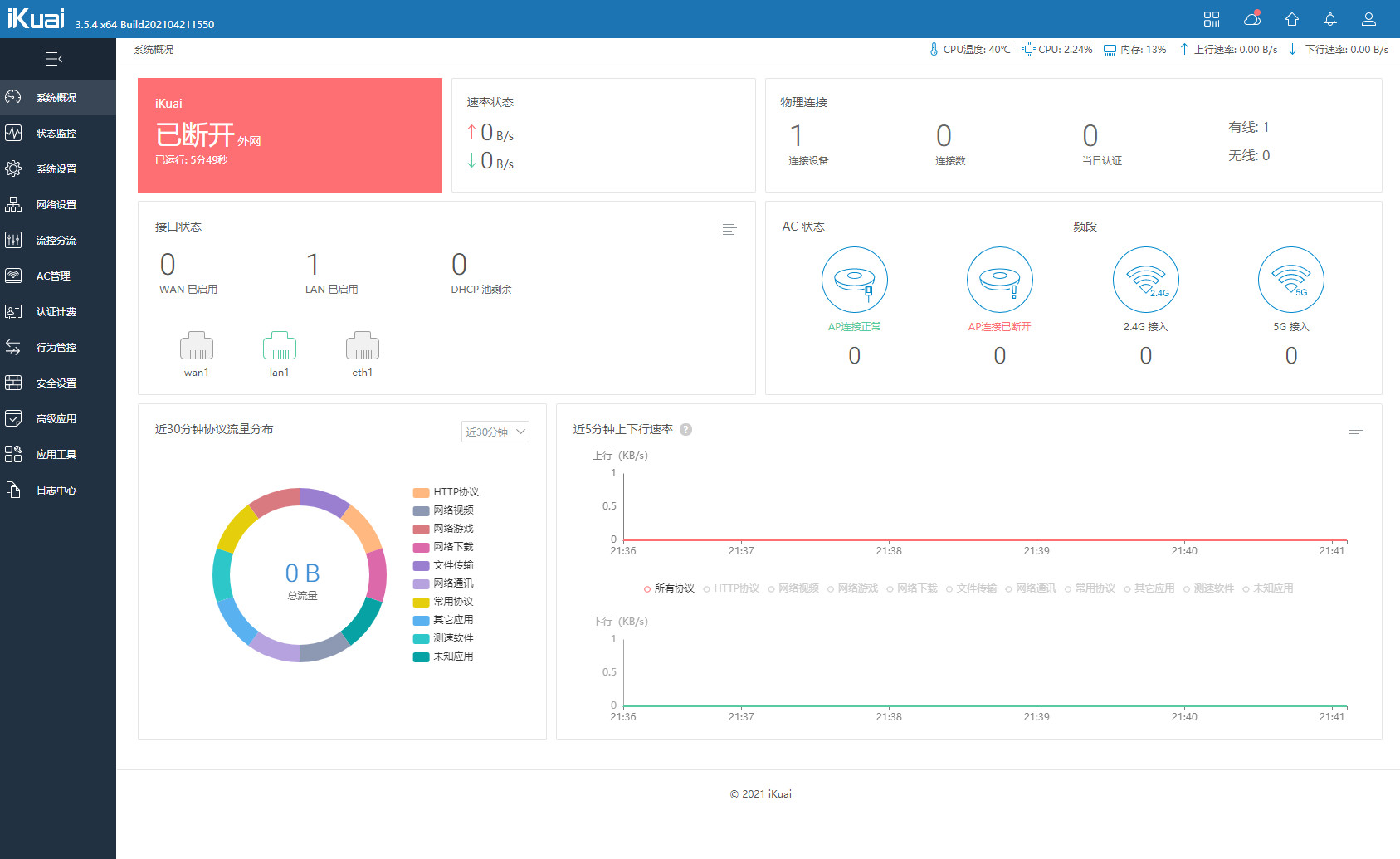1400x859 pixels.
Task: Click the 安全设置 sidebar icon
Action: 13,383
